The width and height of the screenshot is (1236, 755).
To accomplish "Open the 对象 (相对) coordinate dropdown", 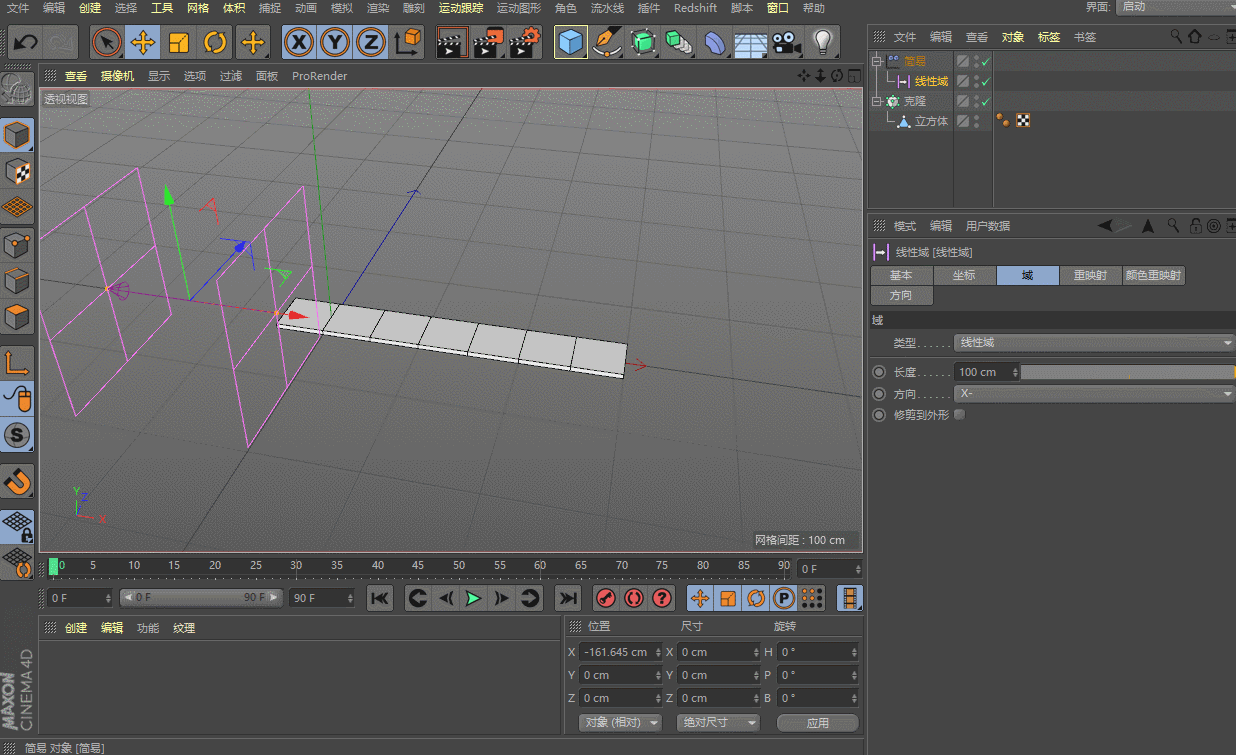I will click(x=620, y=722).
